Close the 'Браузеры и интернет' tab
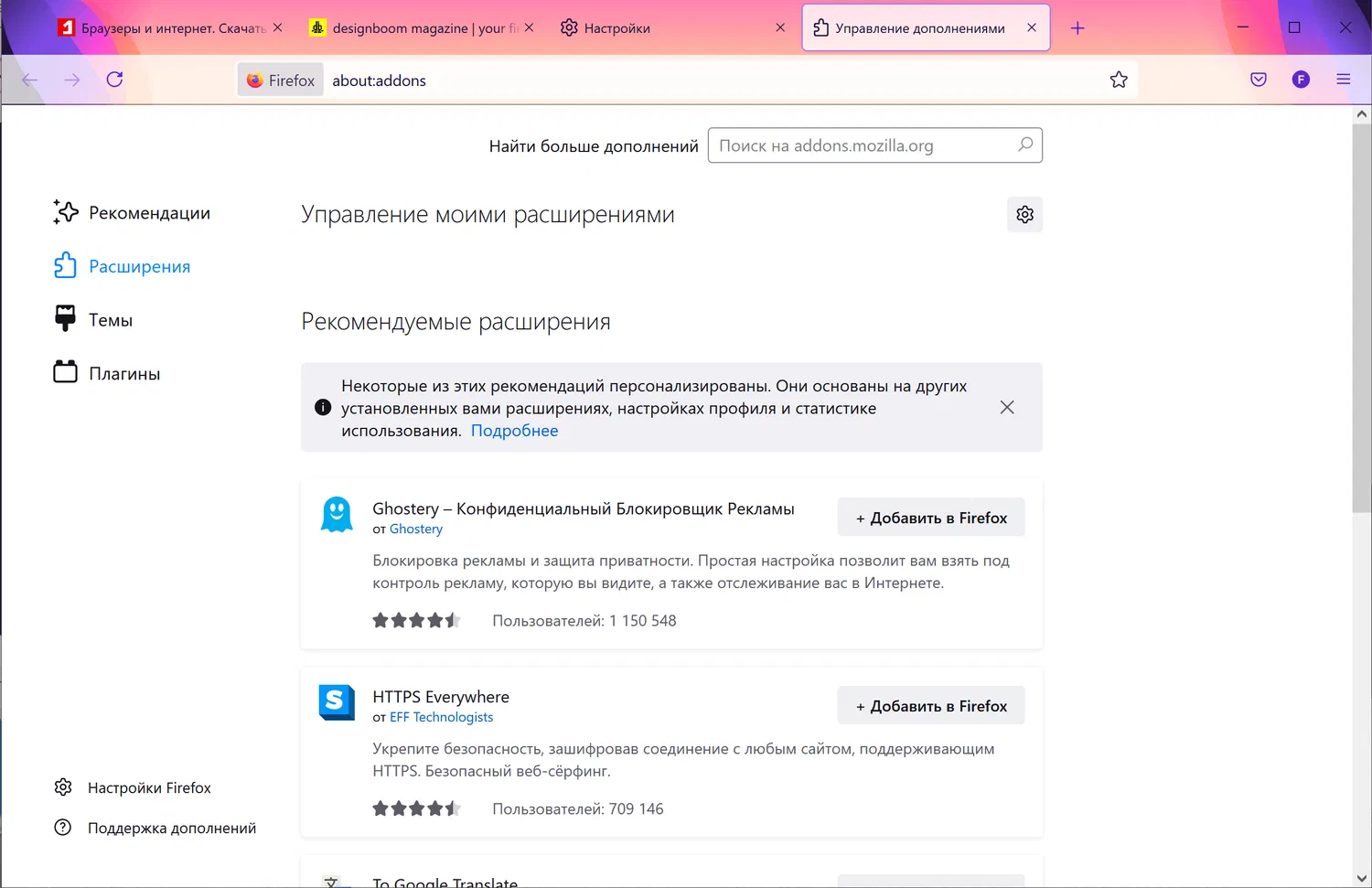This screenshot has width=1372, height=888. point(277,27)
